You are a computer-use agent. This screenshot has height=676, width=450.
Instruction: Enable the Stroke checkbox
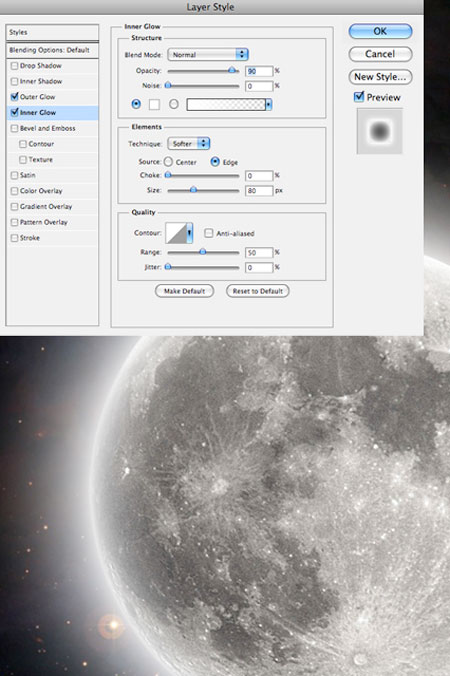point(14,238)
